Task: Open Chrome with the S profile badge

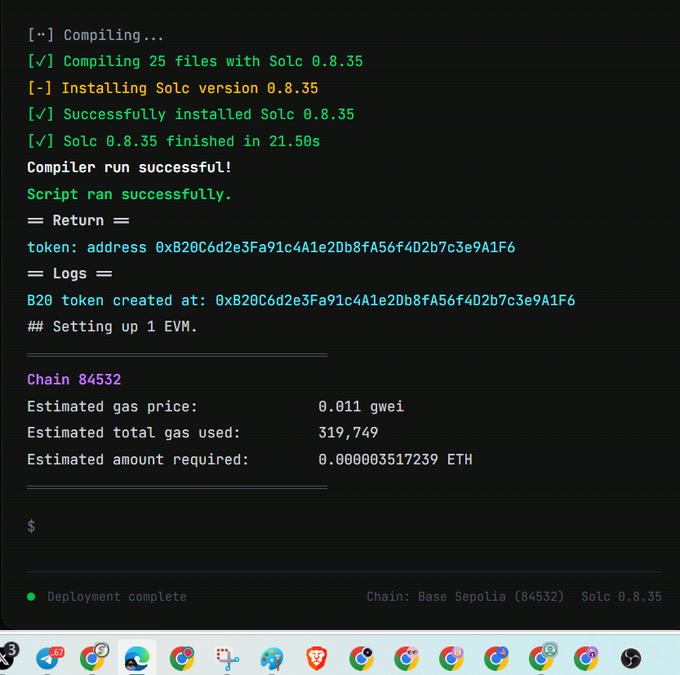Action: click(x=94, y=657)
